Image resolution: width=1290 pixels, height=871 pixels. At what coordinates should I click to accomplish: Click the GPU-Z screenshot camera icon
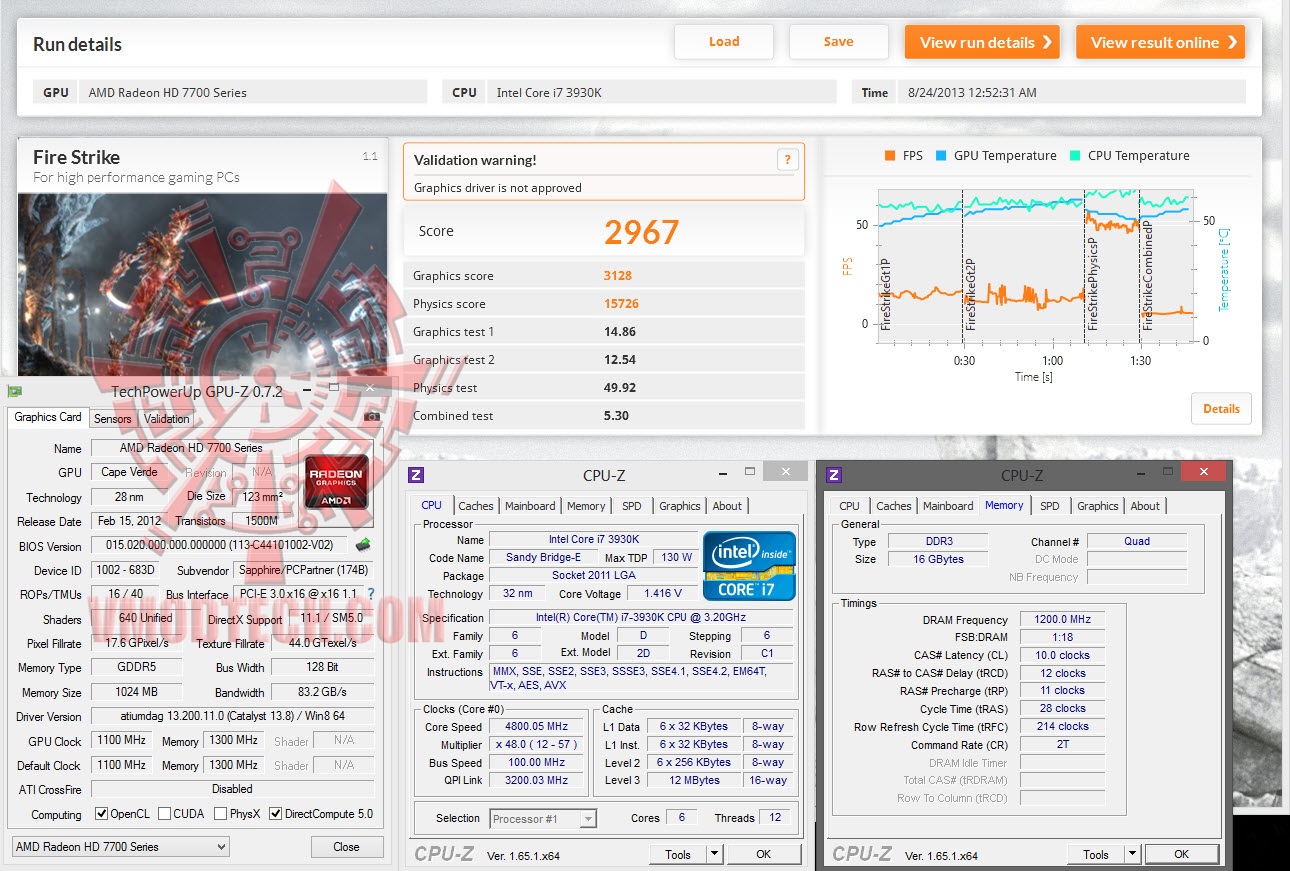point(372,417)
